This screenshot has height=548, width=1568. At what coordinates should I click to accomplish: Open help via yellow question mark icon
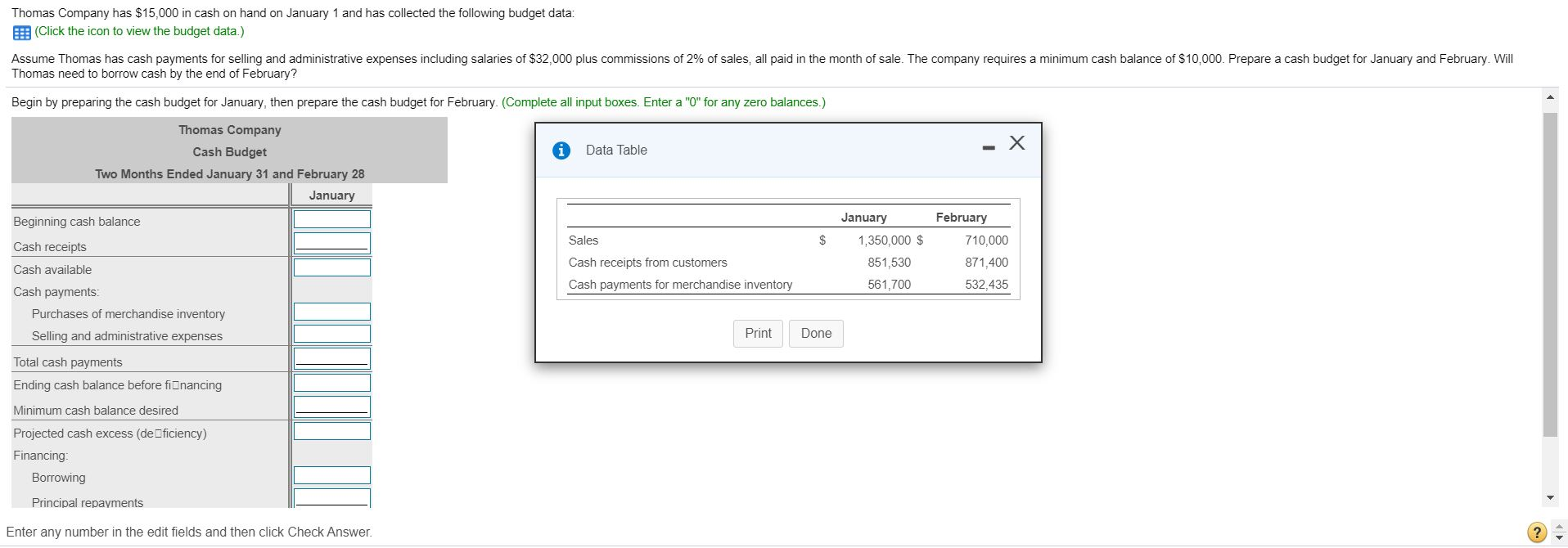(x=1537, y=532)
